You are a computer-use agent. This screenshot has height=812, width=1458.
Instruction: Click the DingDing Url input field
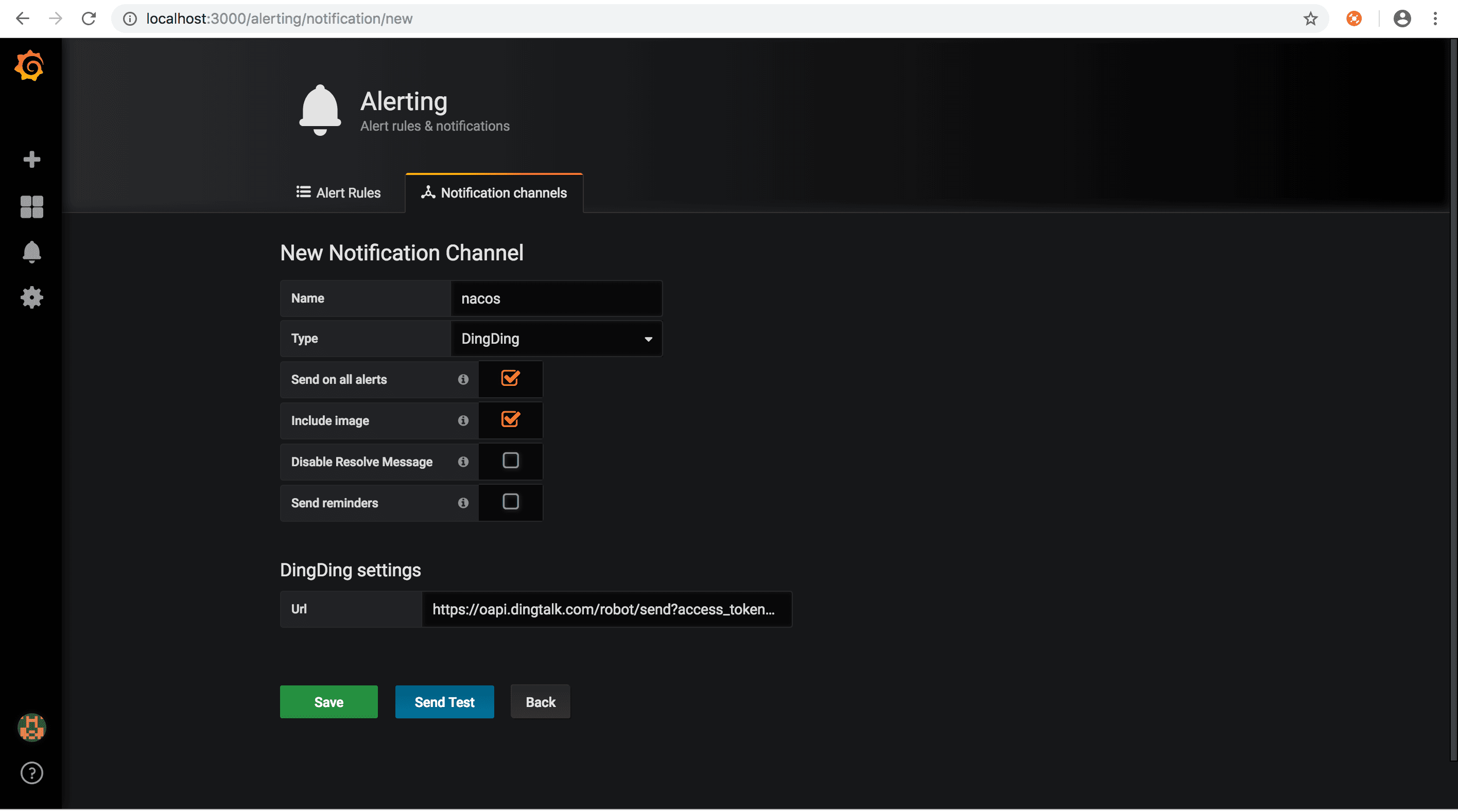605,609
